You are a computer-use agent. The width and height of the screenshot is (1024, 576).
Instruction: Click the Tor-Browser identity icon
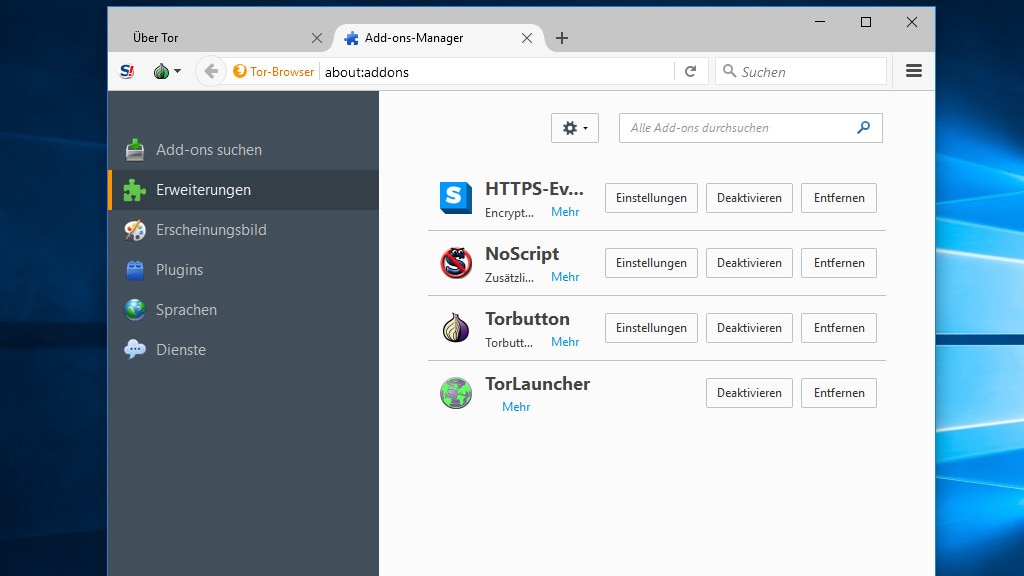[240, 71]
